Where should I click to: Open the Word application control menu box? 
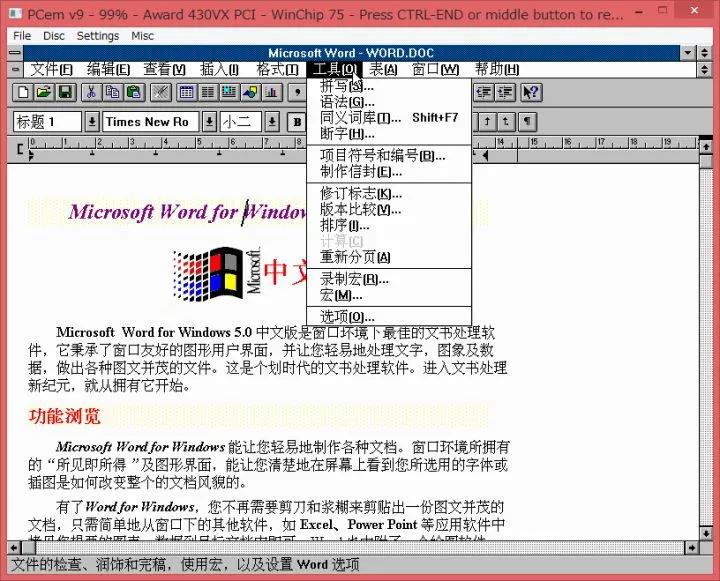(x=15, y=52)
